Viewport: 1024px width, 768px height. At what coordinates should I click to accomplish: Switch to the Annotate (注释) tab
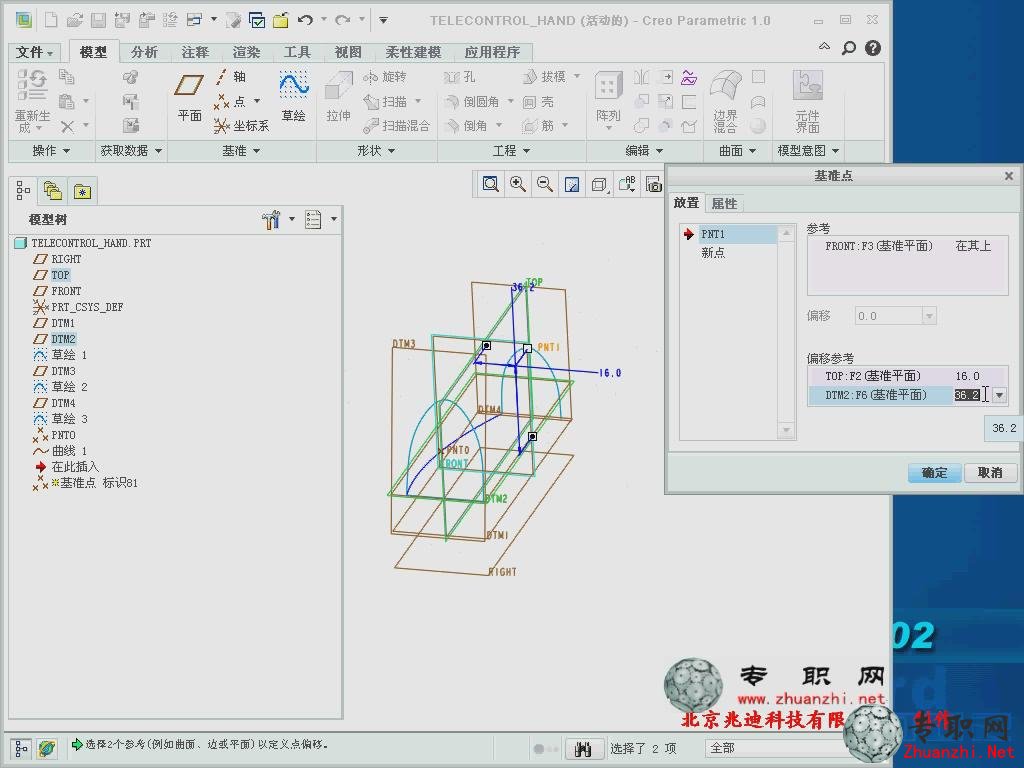point(195,52)
